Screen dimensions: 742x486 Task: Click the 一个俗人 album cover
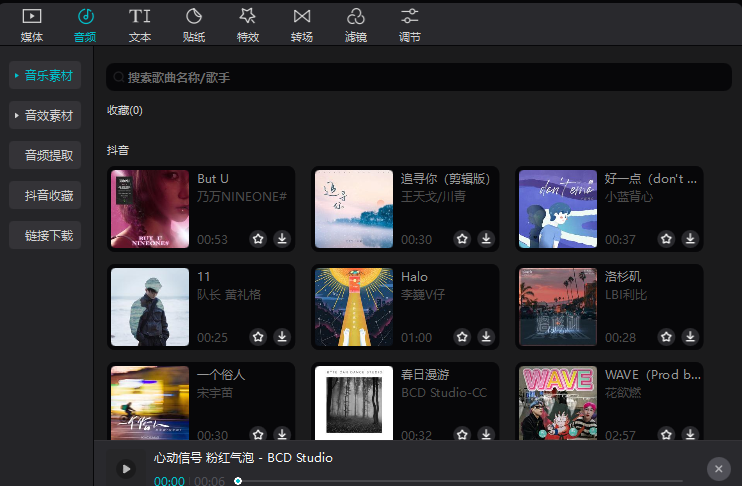click(x=150, y=403)
